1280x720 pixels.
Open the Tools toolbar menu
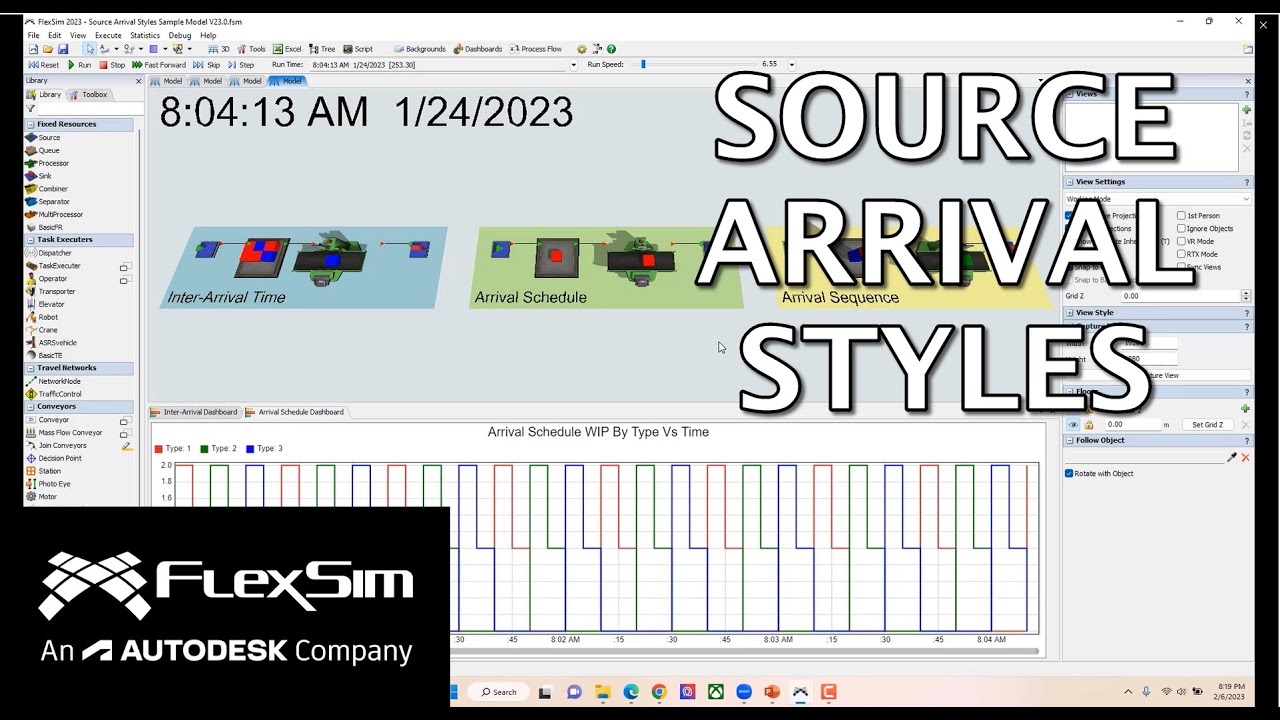251,49
